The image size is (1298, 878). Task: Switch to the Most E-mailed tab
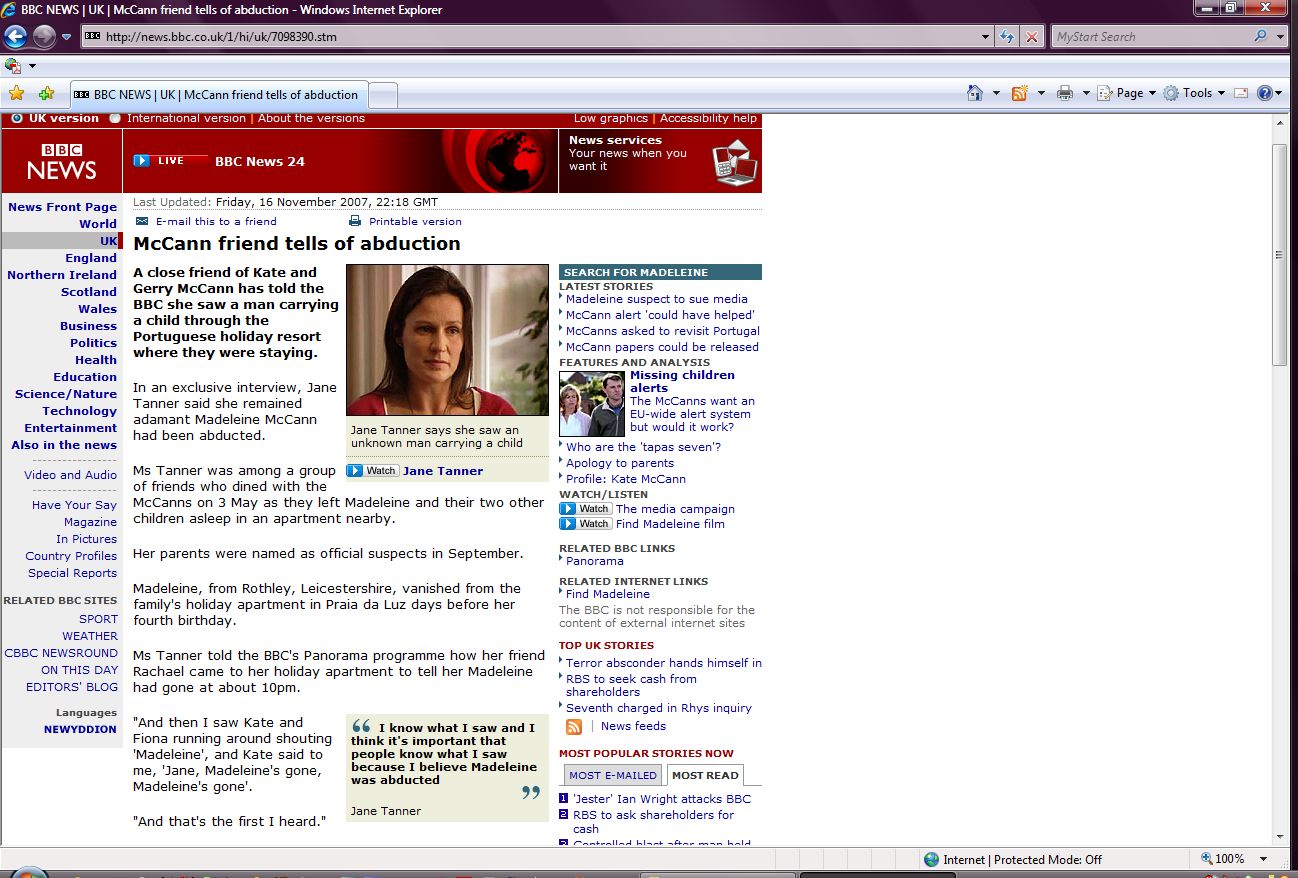click(613, 775)
